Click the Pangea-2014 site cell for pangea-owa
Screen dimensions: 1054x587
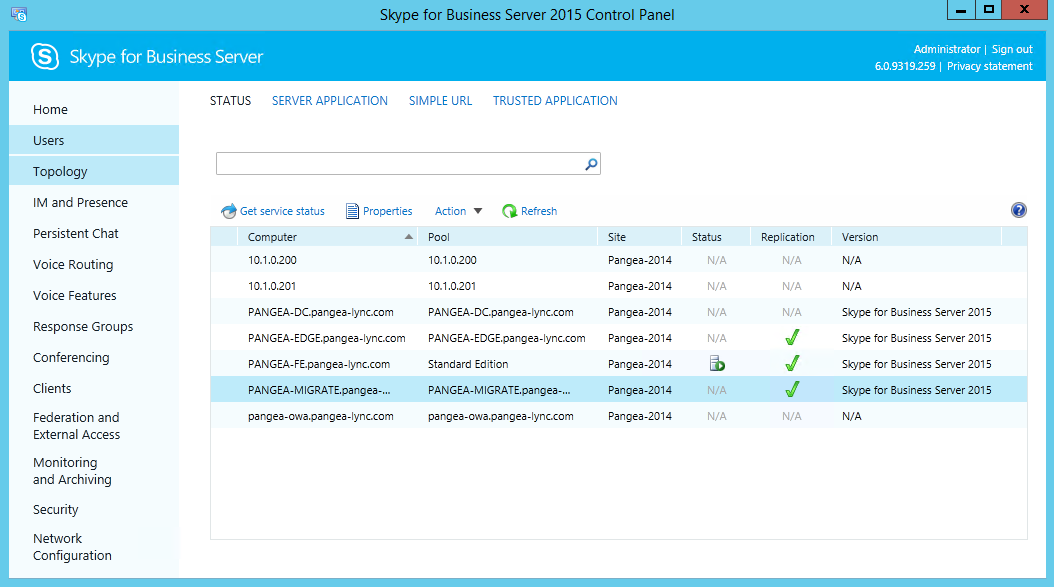(639, 416)
